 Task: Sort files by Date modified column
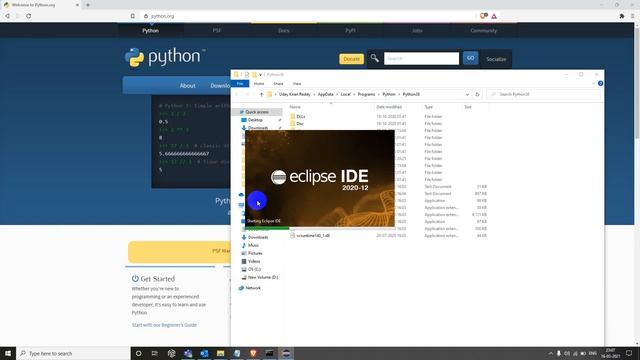tap(389, 107)
